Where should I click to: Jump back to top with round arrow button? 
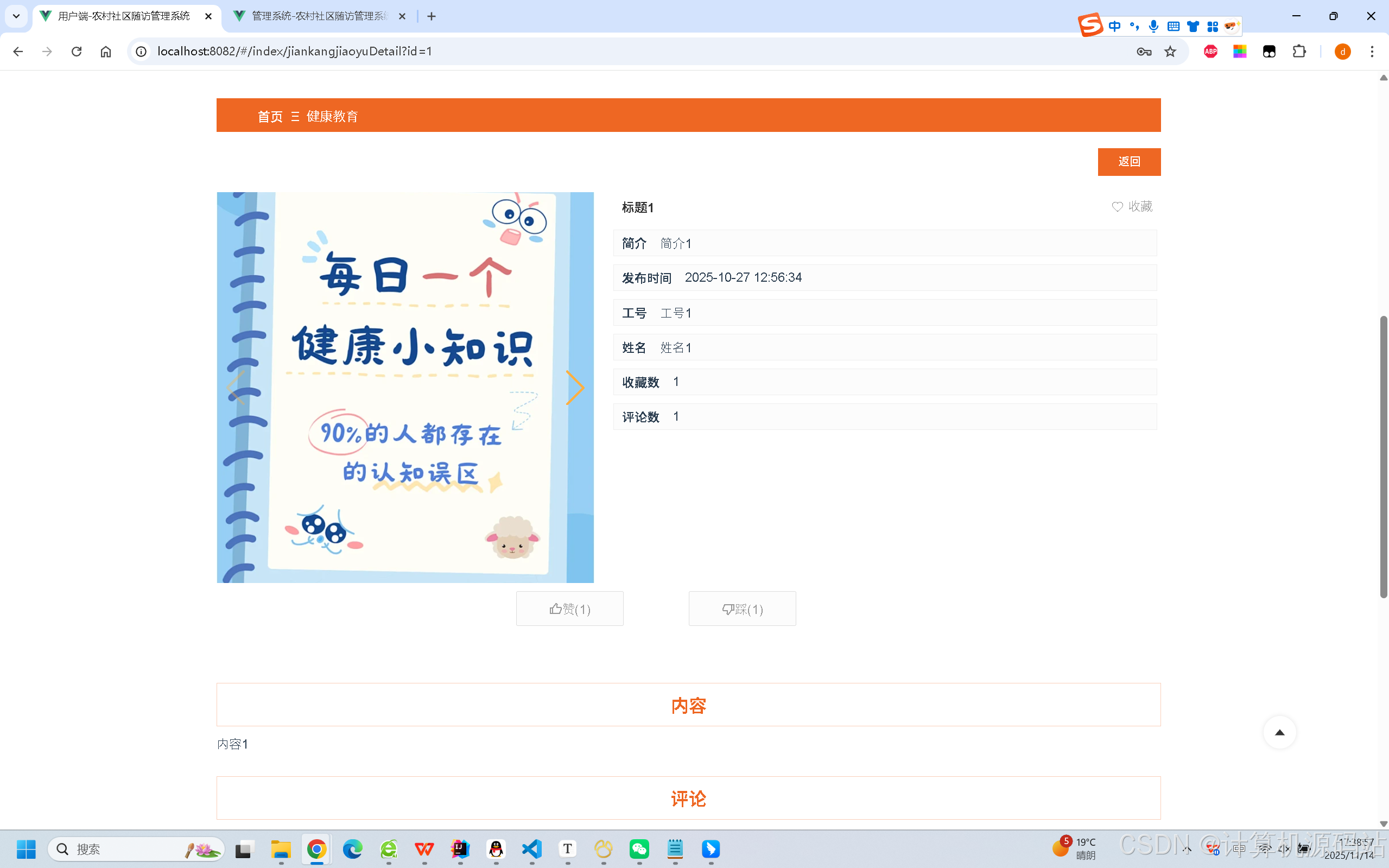pos(1279,732)
